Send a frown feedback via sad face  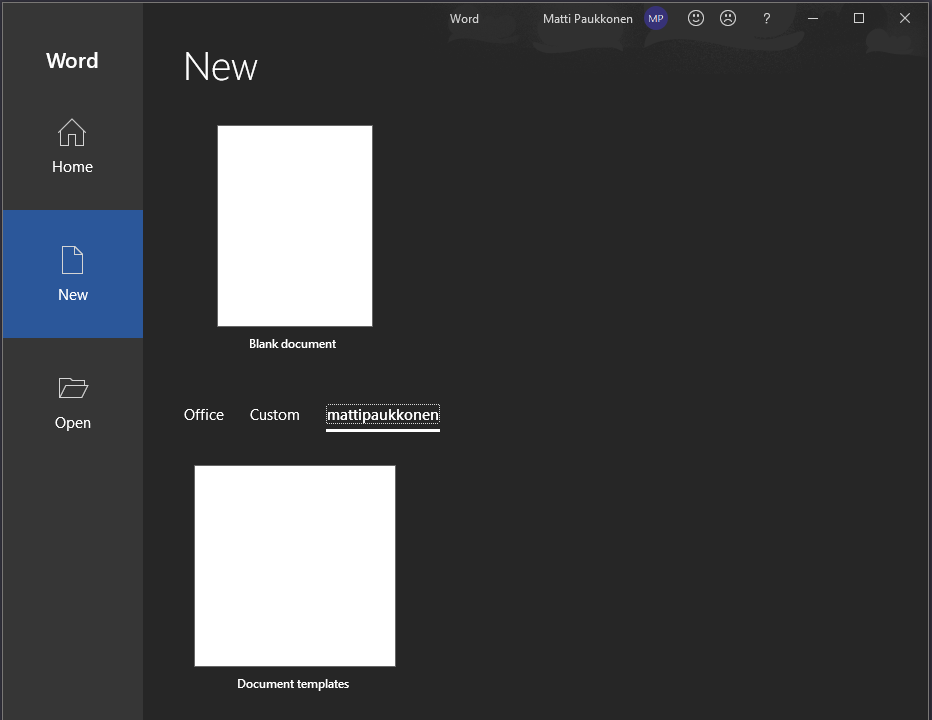[728, 18]
